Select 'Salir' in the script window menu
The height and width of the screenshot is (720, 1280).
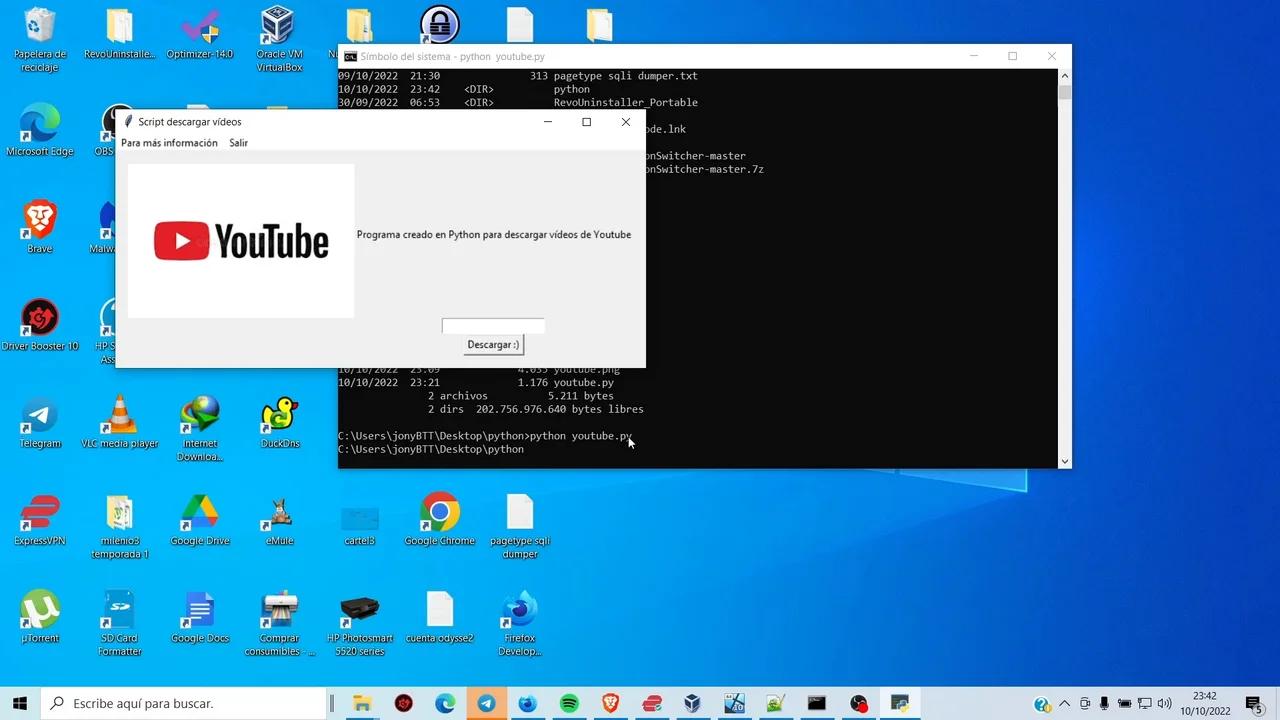tap(238, 143)
